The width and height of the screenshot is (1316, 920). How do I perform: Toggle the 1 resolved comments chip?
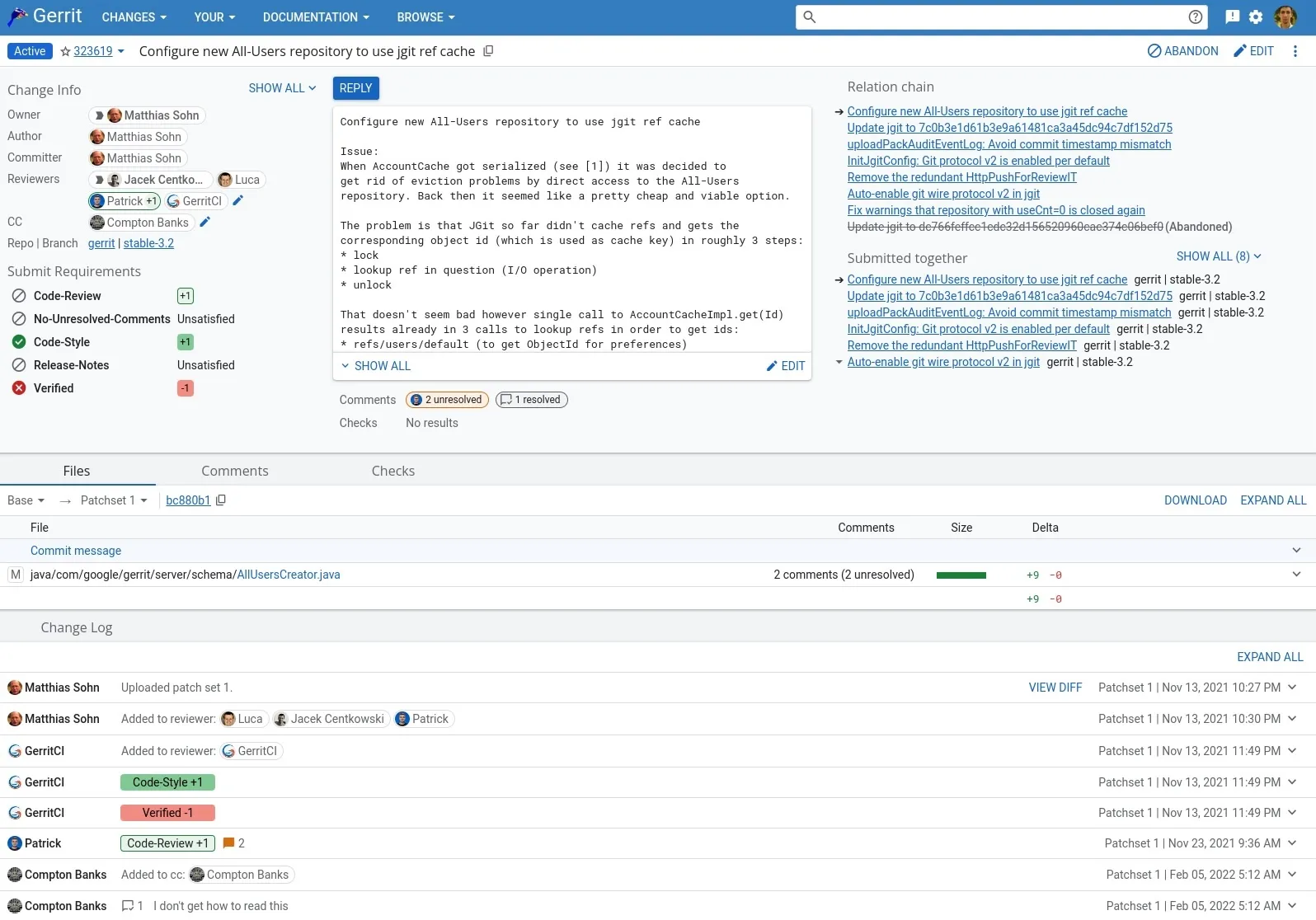click(532, 400)
